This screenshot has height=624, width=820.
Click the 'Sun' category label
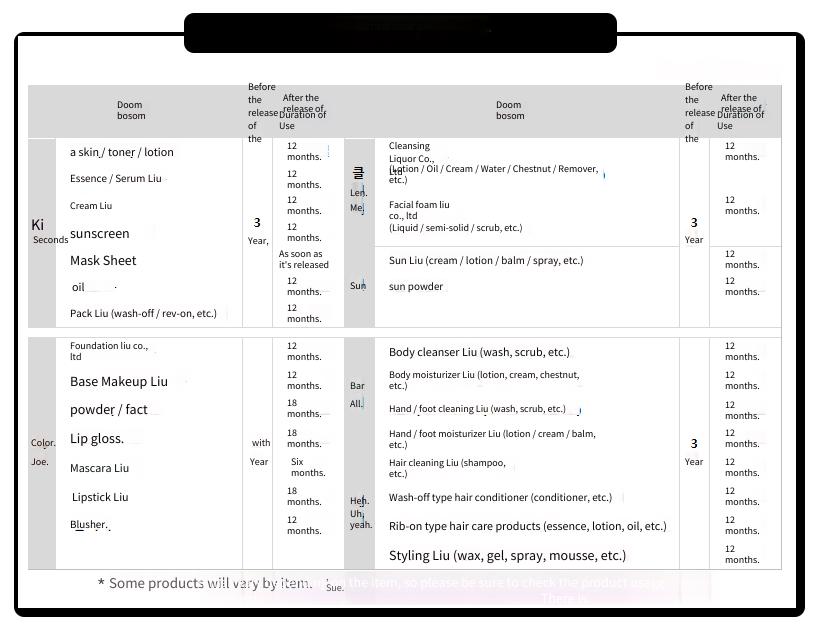(358, 286)
